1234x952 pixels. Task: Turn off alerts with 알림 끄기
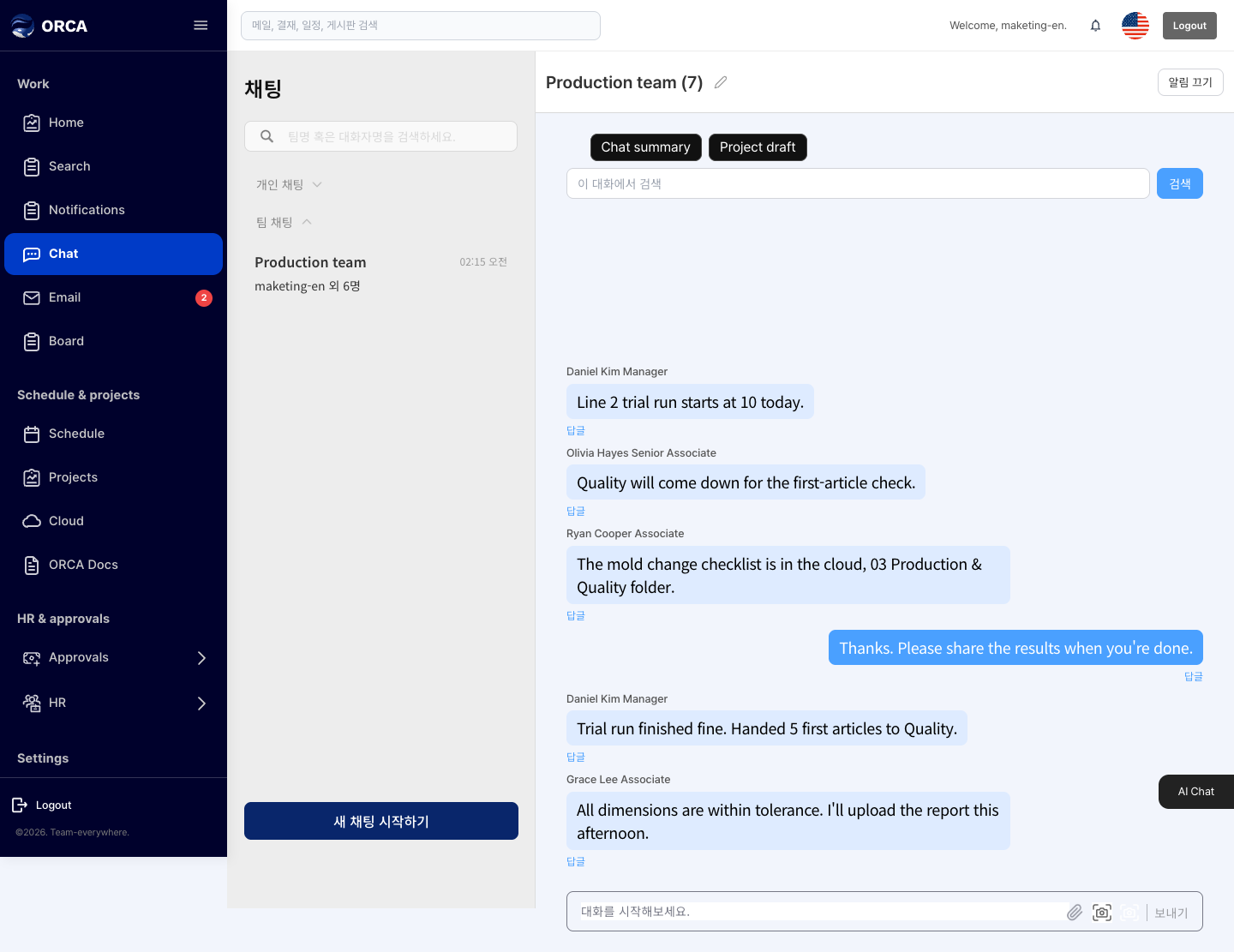click(1190, 82)
